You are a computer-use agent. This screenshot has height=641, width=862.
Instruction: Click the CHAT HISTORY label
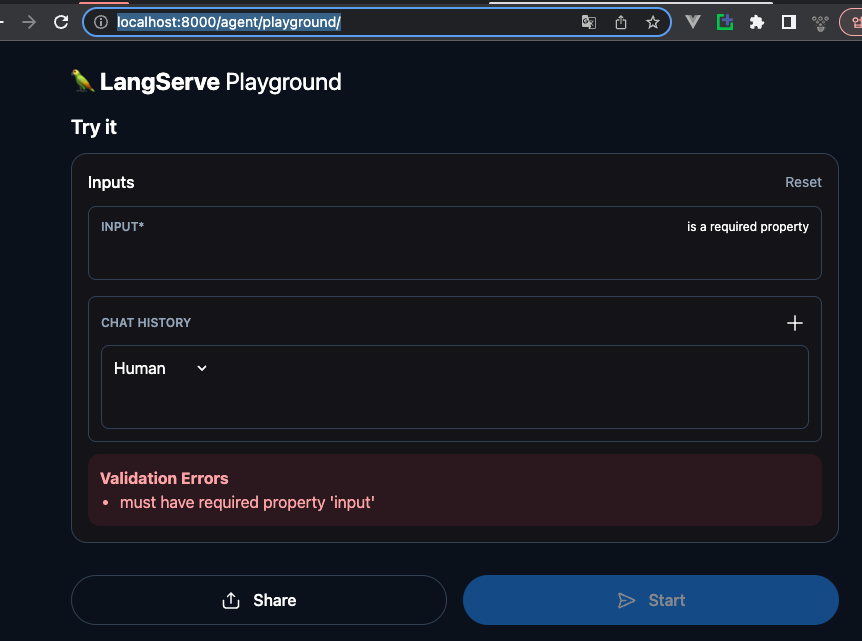click(146, 323)
